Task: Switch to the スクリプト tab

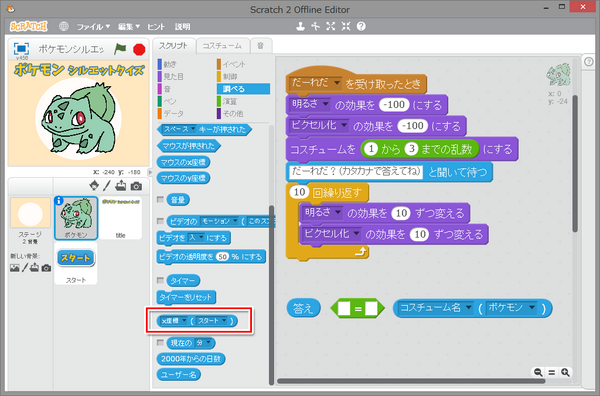Action: pyautogui.click(x=174, y=46)
